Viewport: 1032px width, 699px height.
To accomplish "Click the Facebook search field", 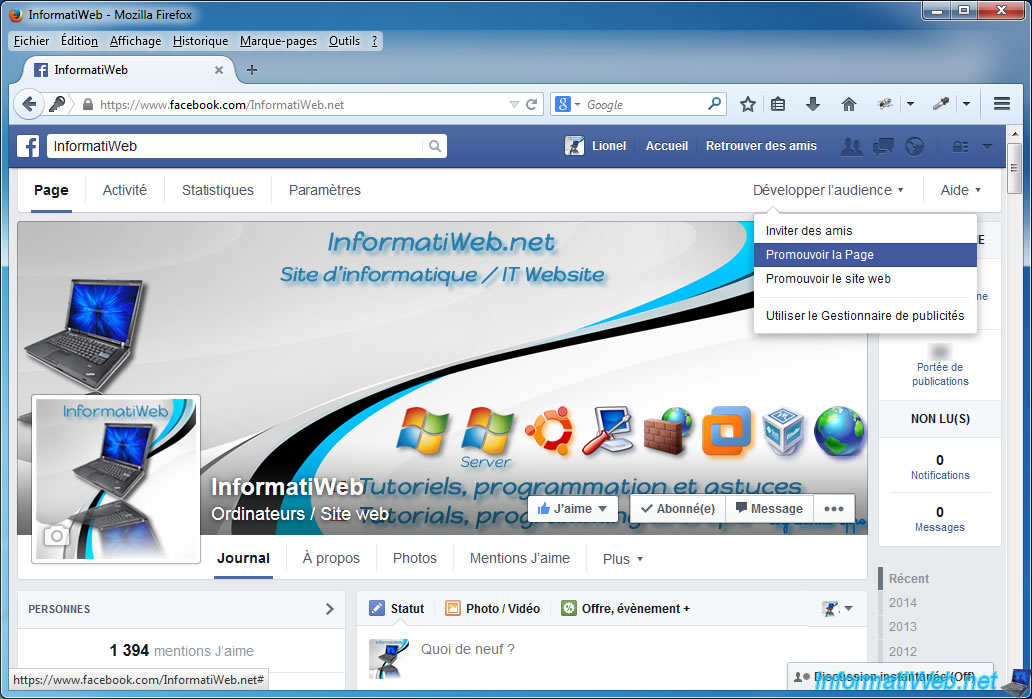I will pyautogui.click(x=237, y=146).
